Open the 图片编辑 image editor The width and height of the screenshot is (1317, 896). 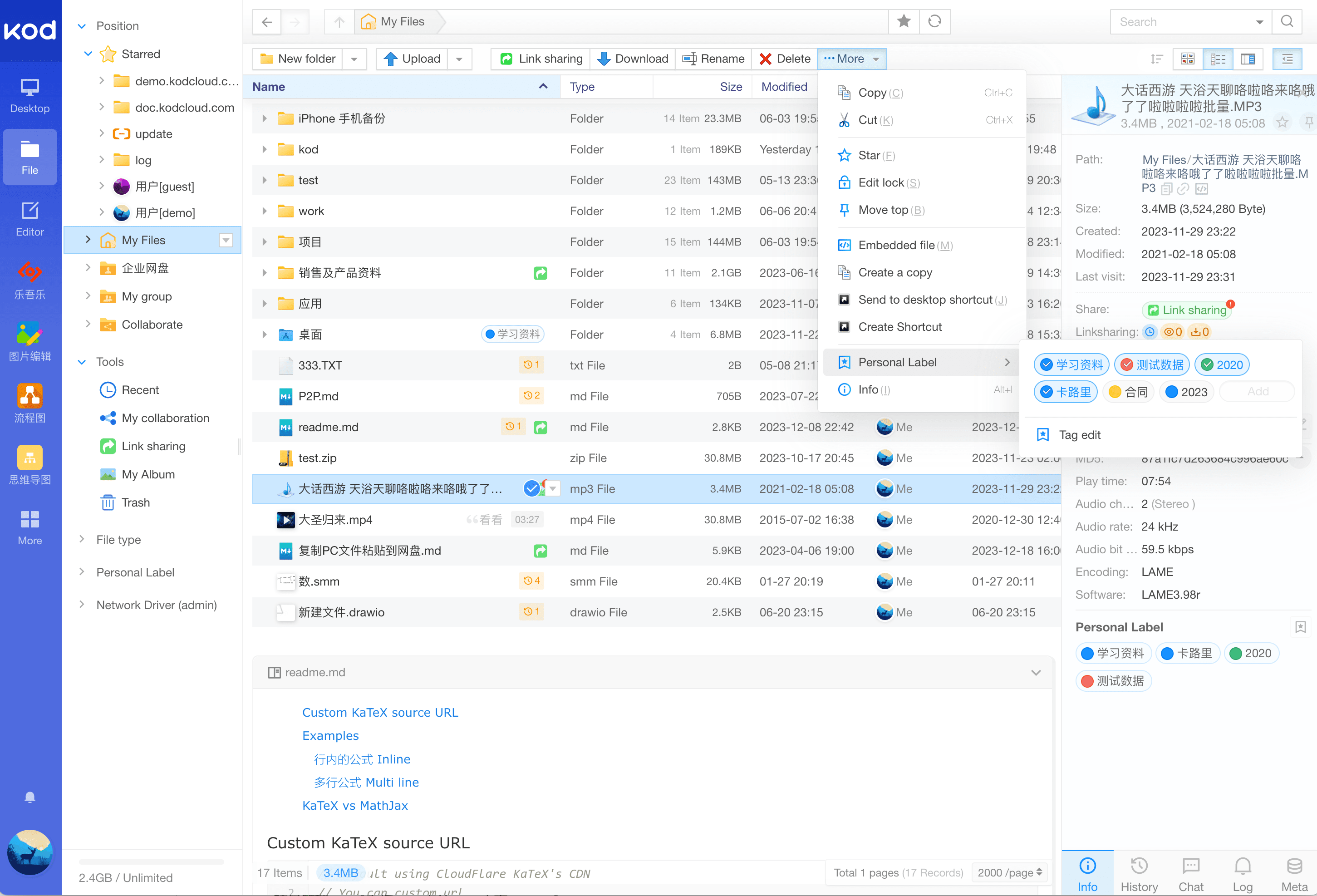(29, 340)
